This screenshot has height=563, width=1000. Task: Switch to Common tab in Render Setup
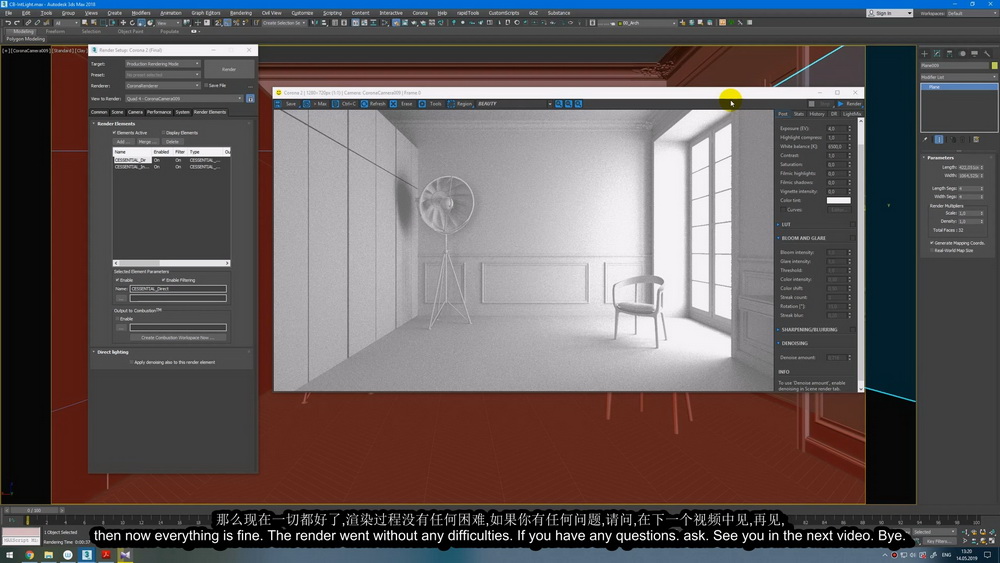pyautogui.click(x=99, y=112)
